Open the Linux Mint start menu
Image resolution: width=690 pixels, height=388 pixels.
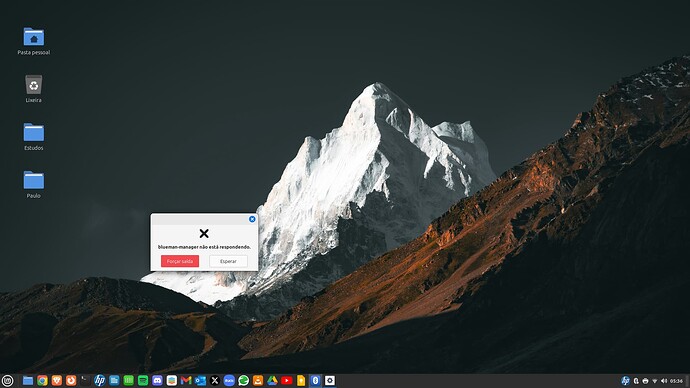(7, 381)
